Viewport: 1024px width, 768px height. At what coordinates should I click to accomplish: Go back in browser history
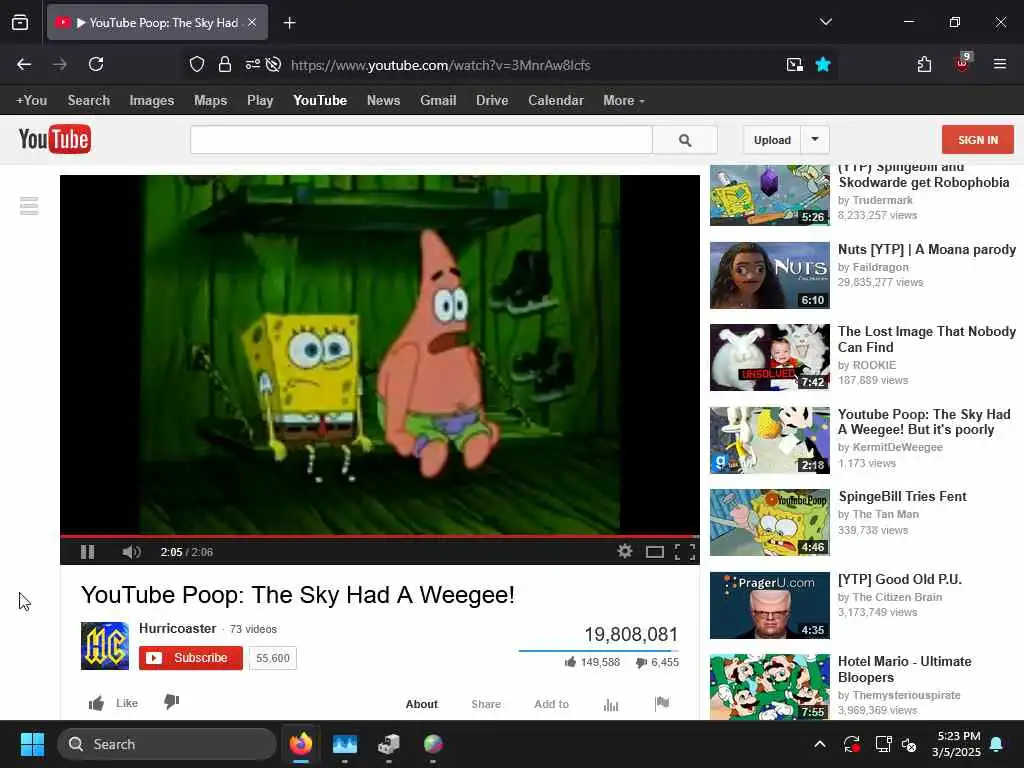click(x=24, y=64)
